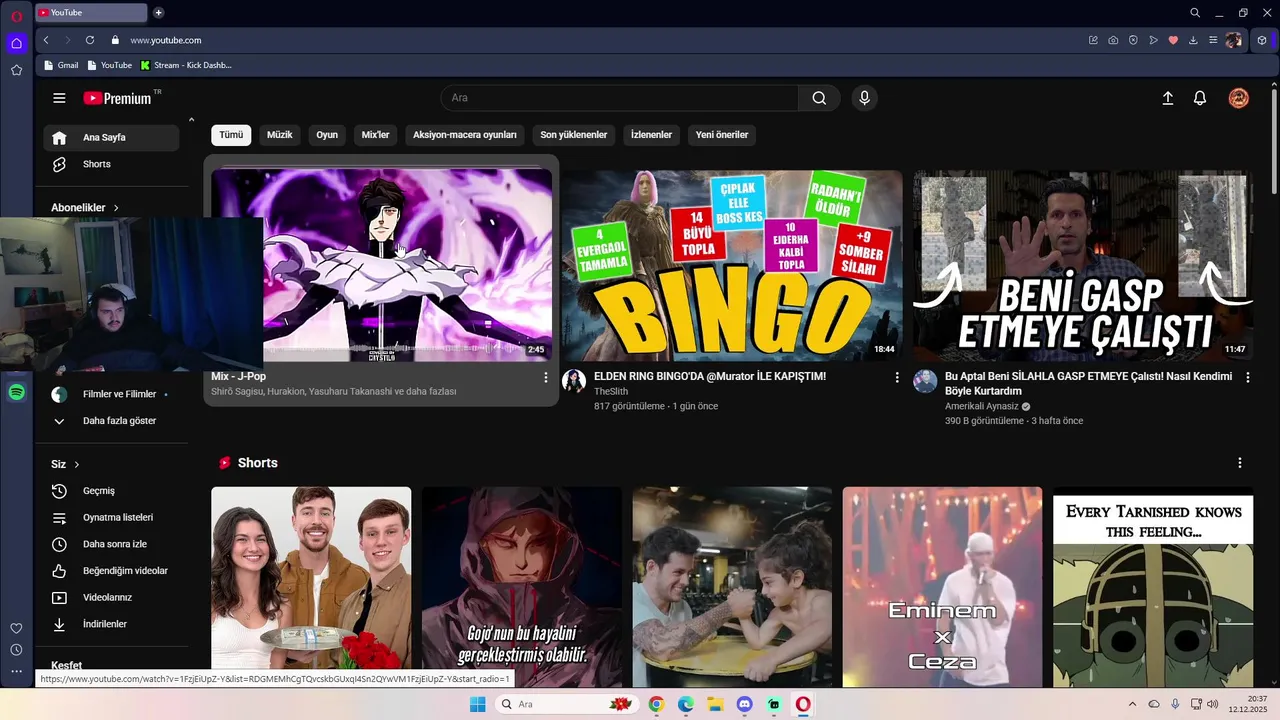Expand Abonelikler section chevron

tap(116, 208)
